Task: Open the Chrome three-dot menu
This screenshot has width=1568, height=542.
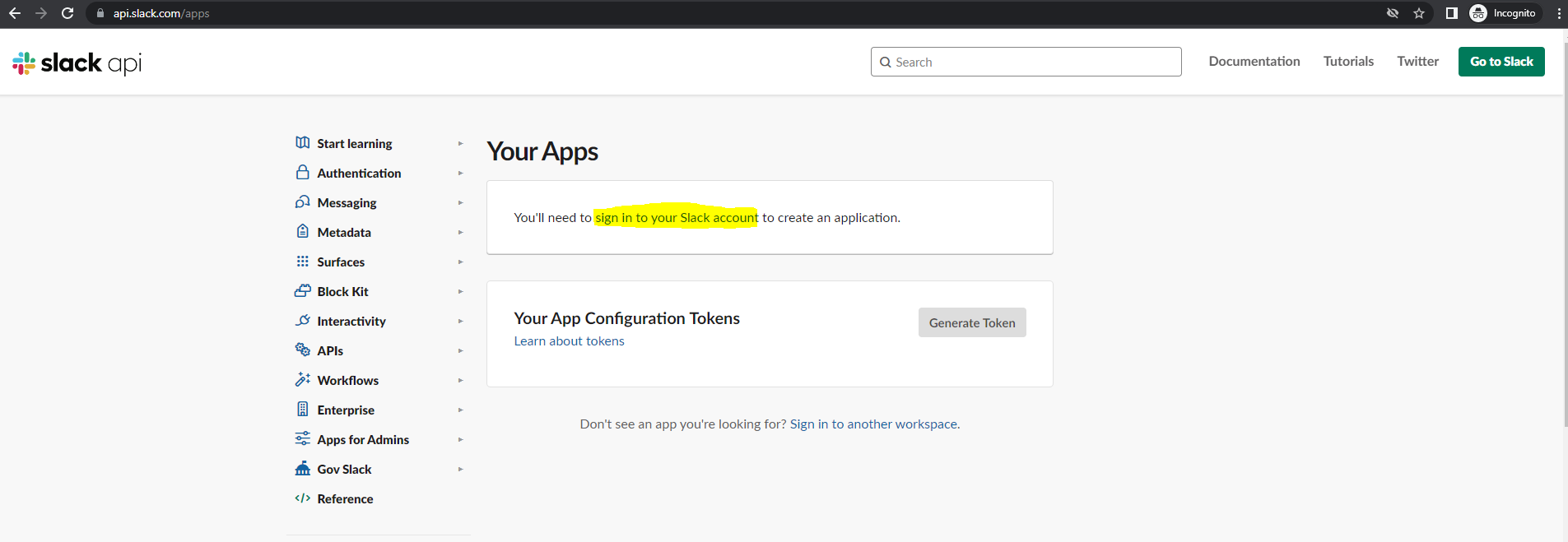Action: 1559,13
